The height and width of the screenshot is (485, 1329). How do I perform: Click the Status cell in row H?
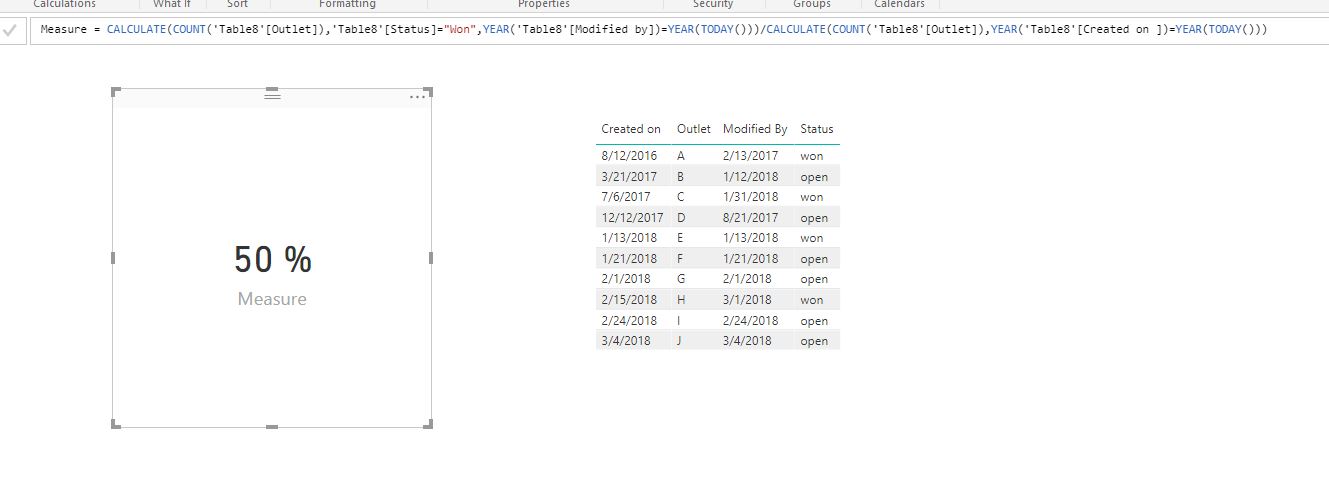(x=812, y=300)
